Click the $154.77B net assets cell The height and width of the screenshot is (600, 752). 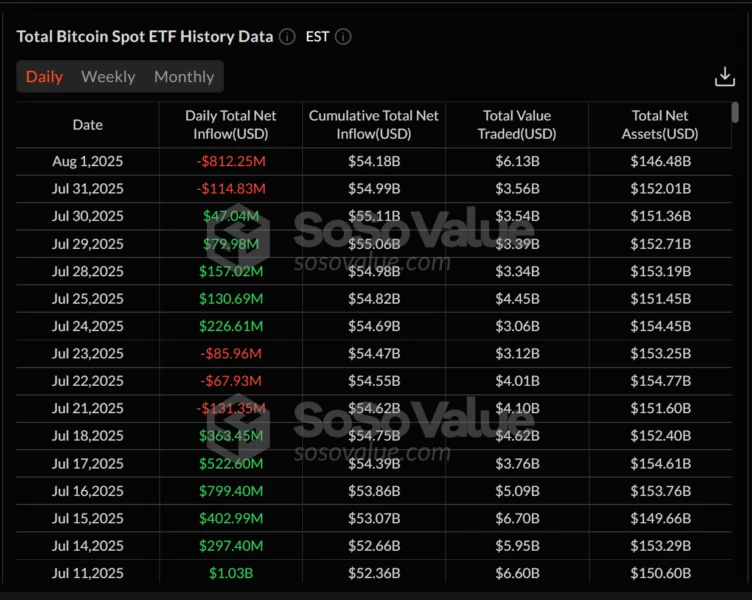(x=660, y=380)
